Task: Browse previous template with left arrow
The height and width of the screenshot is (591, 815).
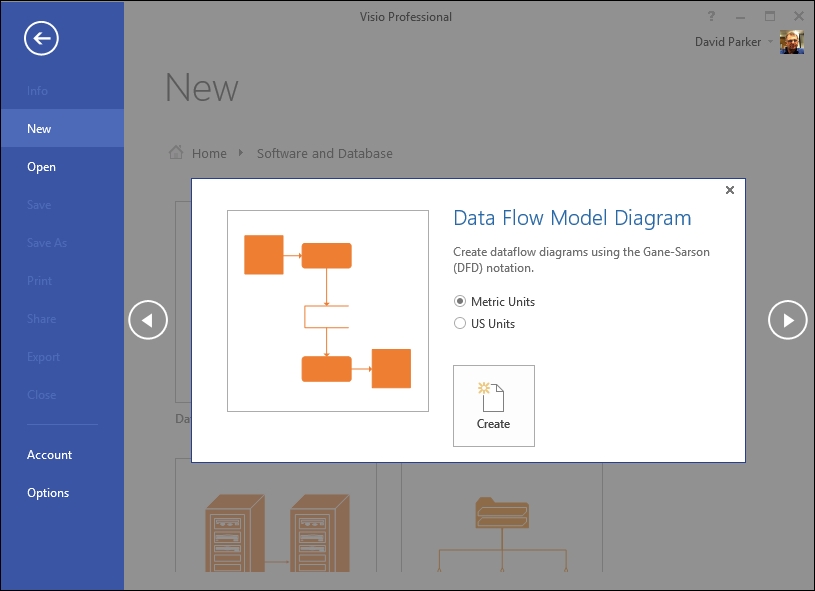Action: point(148,320)
